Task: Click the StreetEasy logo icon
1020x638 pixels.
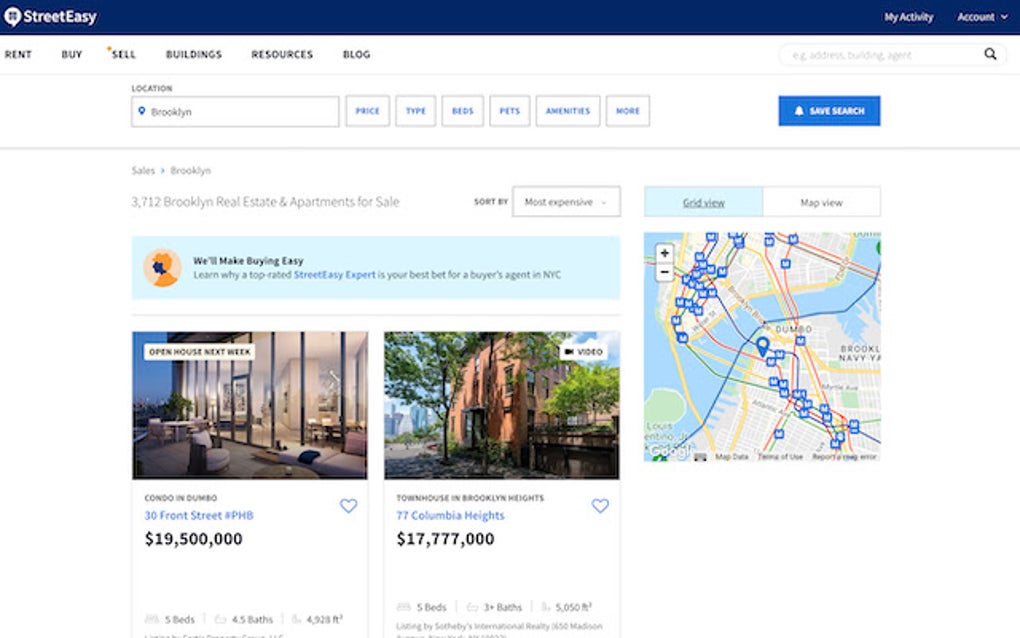Action: pyautogui.click(x=13, y=17)
